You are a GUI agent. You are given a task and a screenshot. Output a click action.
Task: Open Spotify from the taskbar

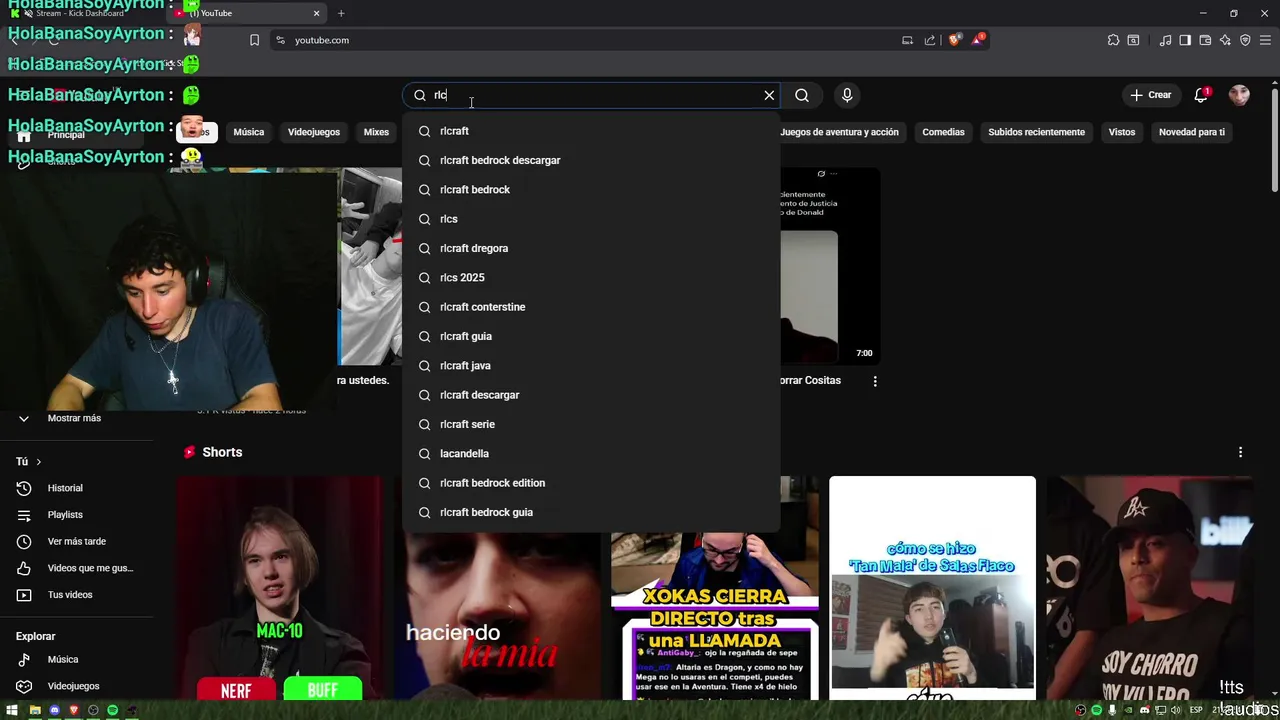[x=112, y=710]
